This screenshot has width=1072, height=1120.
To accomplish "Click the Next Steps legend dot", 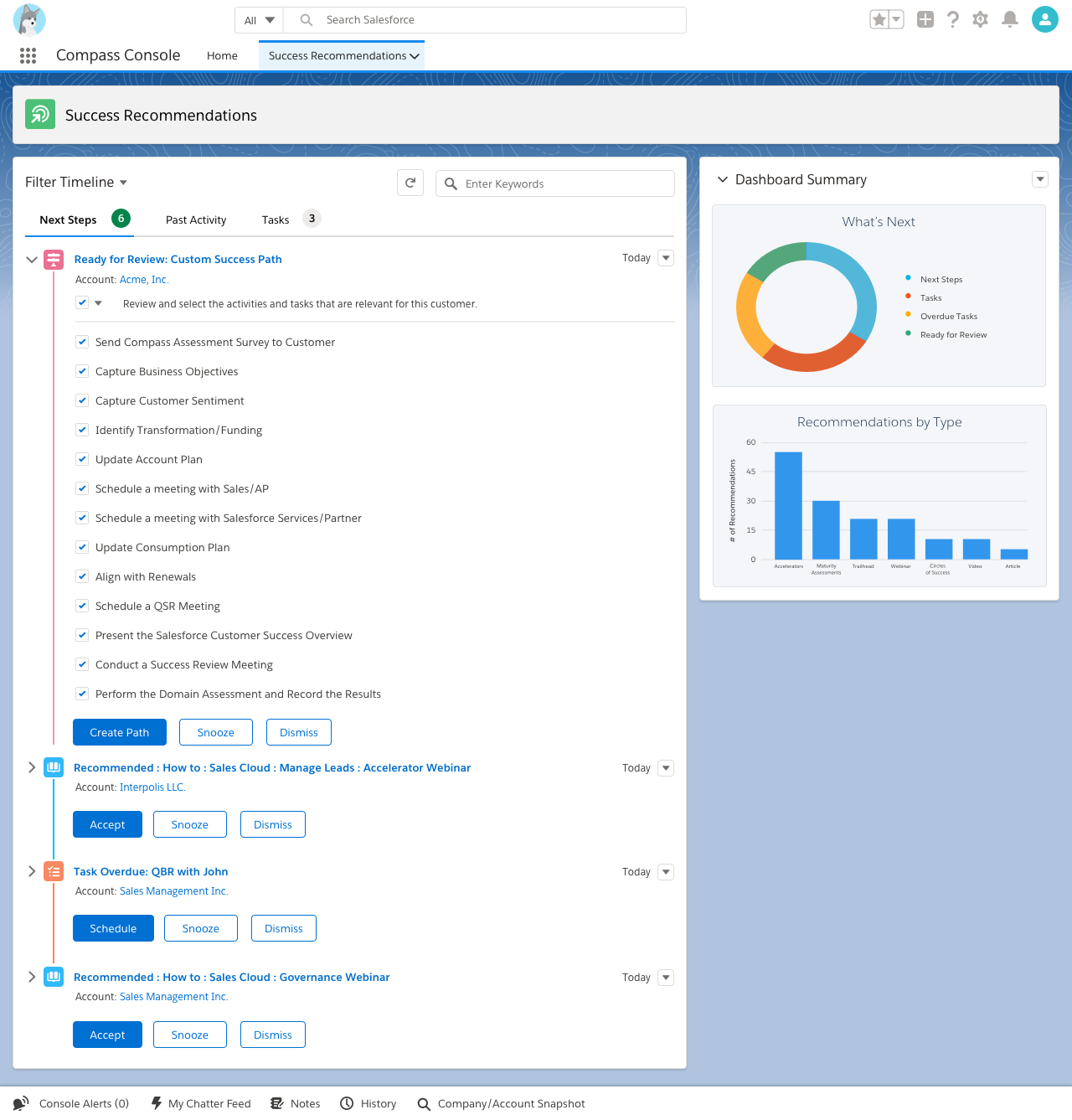I will point(908,277).
